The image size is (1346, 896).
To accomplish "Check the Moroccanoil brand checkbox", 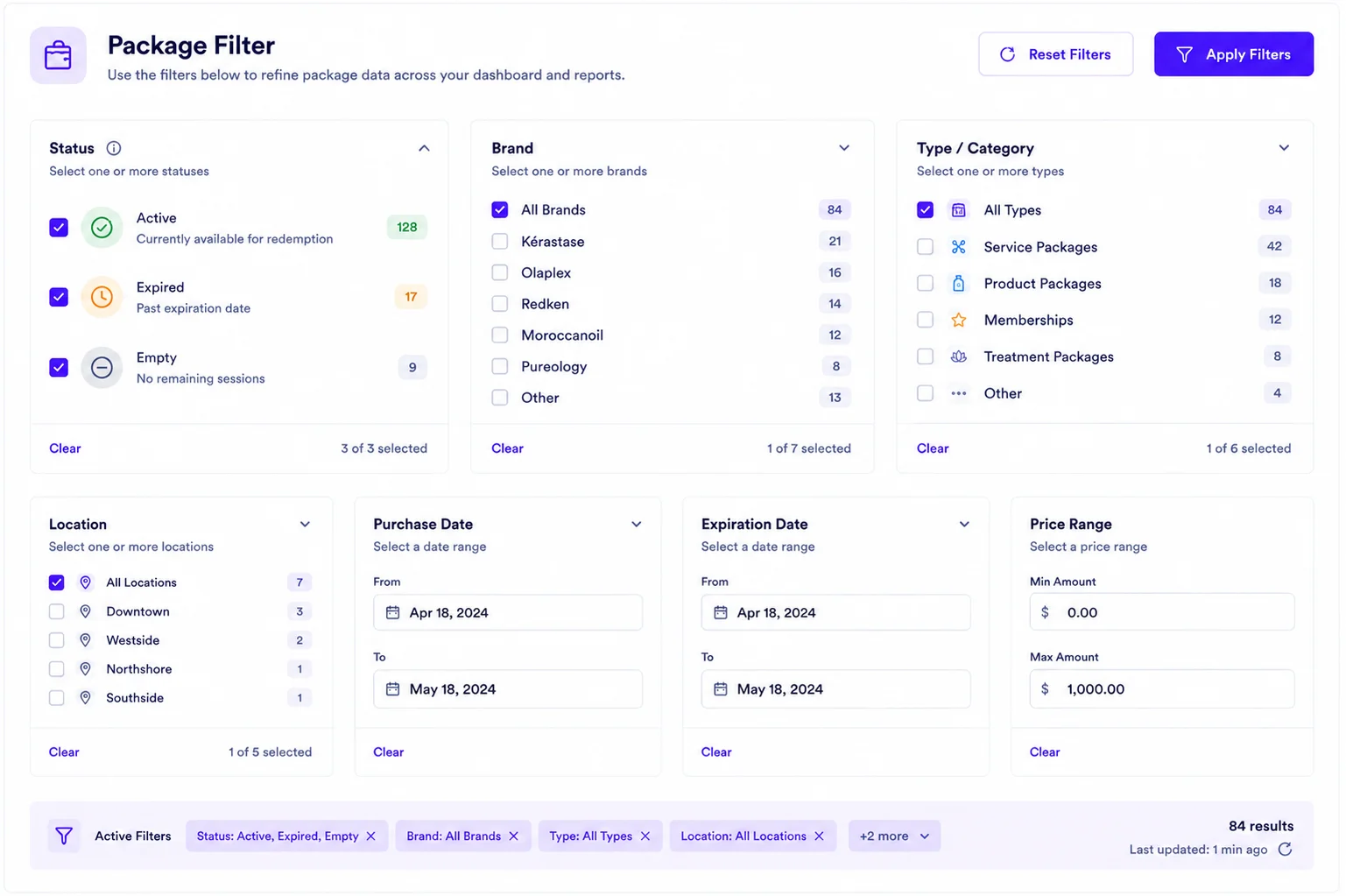I will (500, 335).
